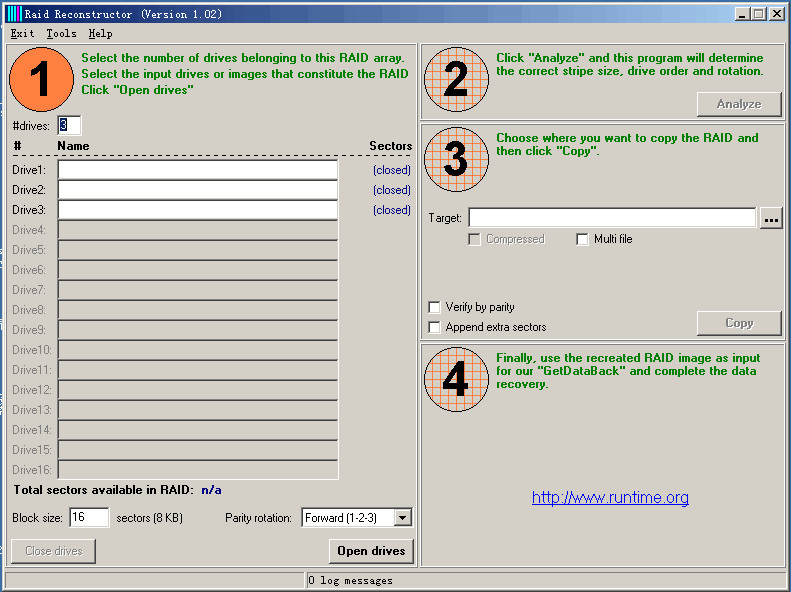Click the (closed) status for Drive2
791x592 pixels.
tap(392, 190)
